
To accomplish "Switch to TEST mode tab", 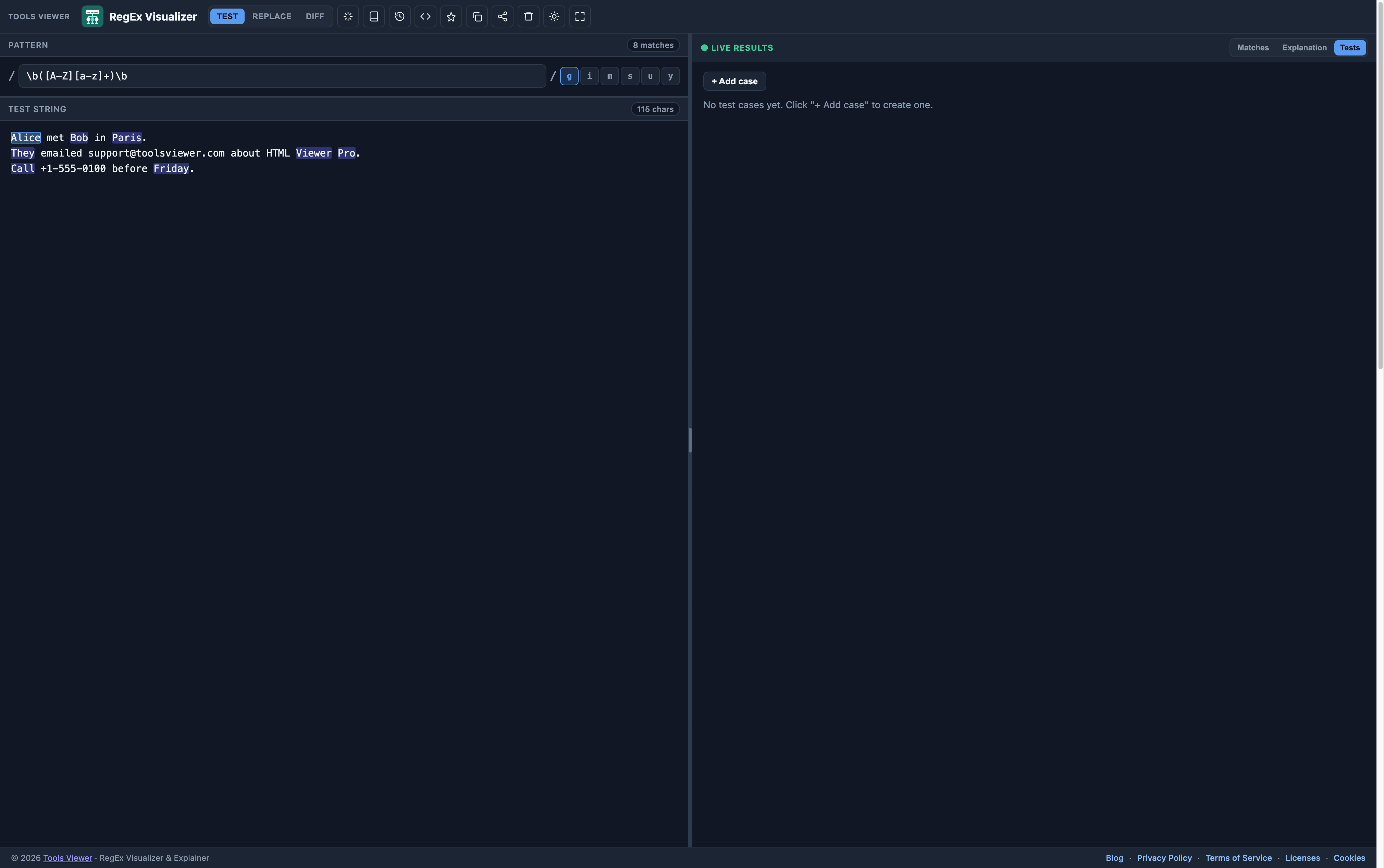I will coord(227,17).
